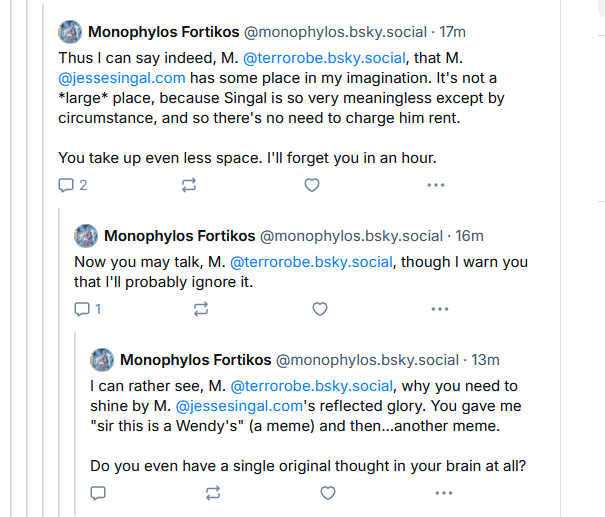Image resolution: width=605 pixels, height=517 pixels.
Task: Reply to the 'original thought' post
Action: click(x=98, y=493)
